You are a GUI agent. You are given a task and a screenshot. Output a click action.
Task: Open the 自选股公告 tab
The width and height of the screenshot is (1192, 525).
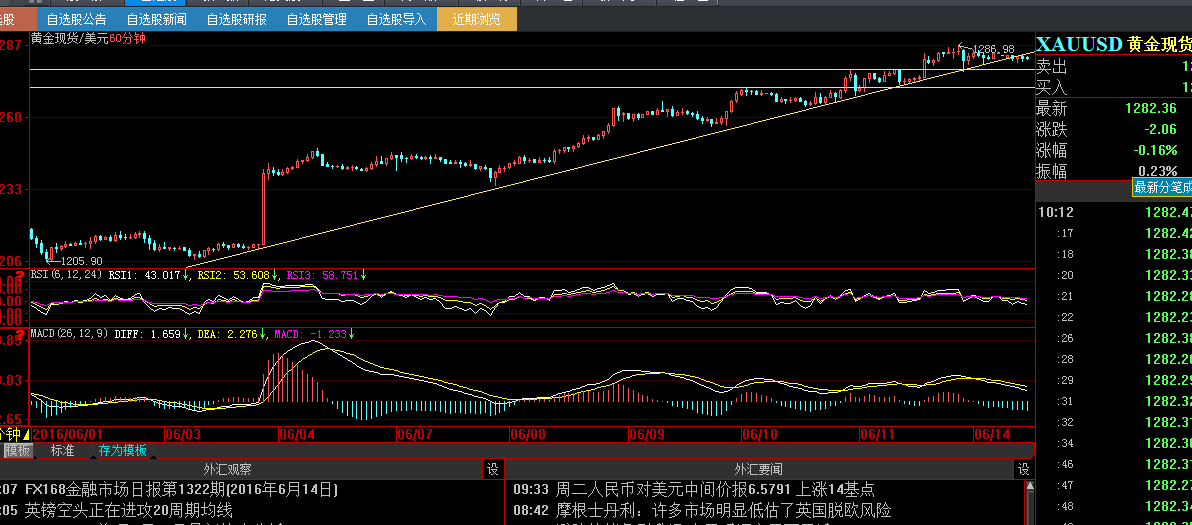pyautogui.click(x=76, y=19)
